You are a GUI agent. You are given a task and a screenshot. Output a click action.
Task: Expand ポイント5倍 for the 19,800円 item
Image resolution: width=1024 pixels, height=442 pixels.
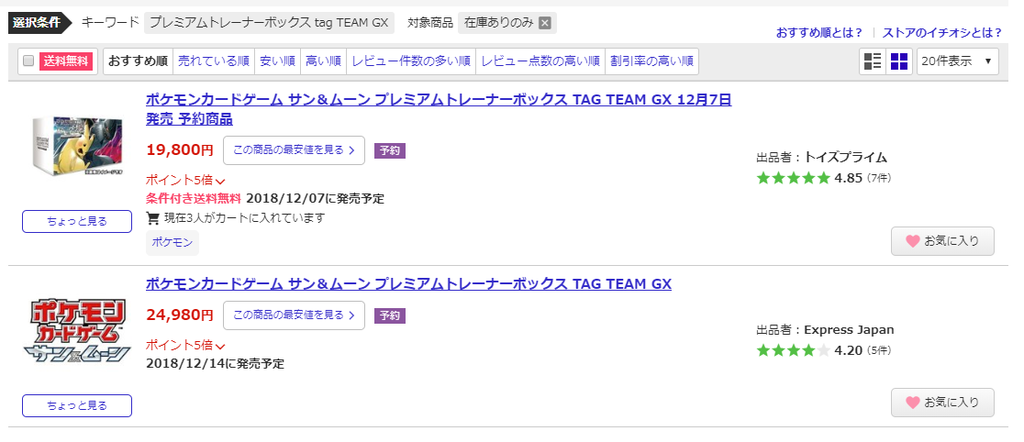pyautogui.click(x=185, y=181)
